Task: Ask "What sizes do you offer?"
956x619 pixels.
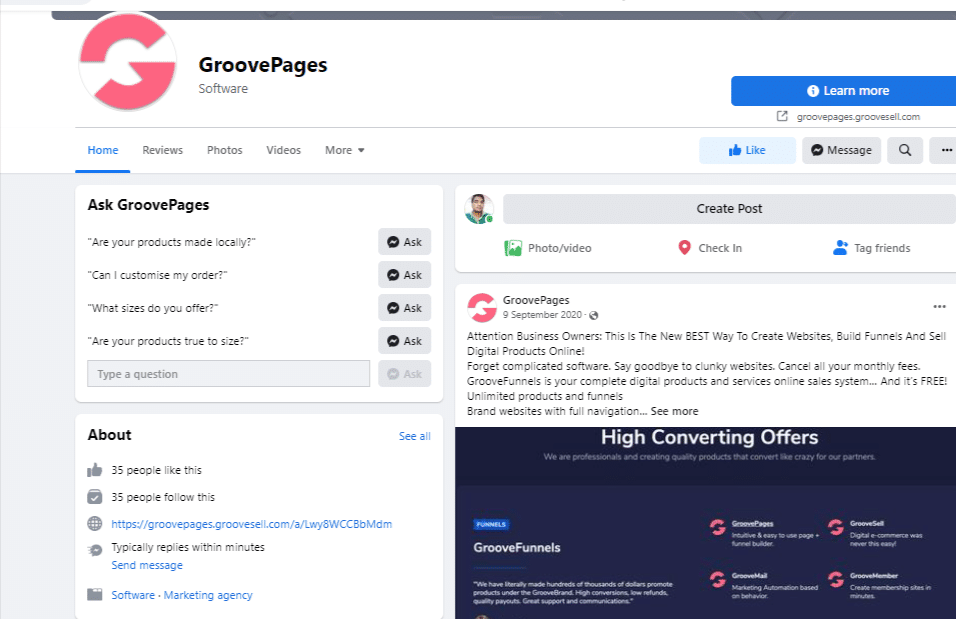Action: (x=404, y=307)
